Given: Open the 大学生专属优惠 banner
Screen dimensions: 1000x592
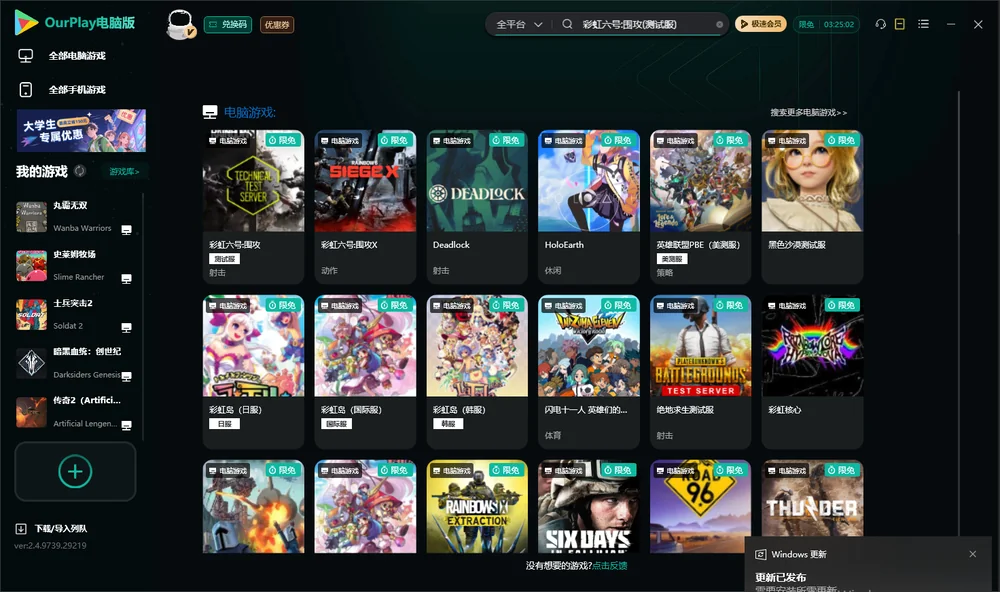Looking at the screenshot, I should coord(81,131).
